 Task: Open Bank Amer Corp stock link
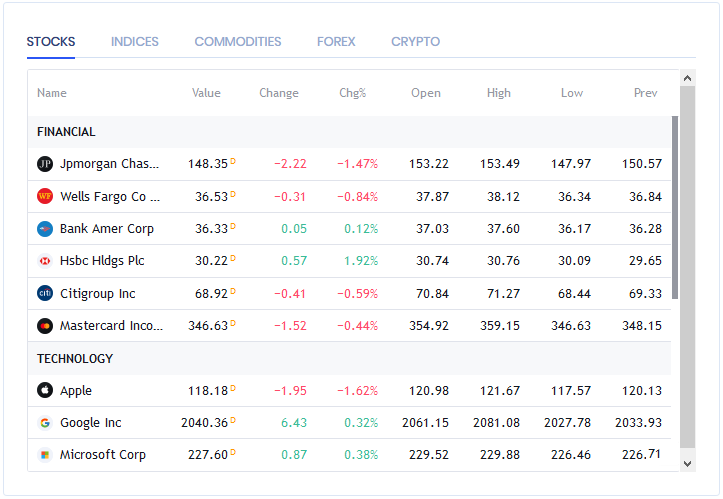pos(107,229)
